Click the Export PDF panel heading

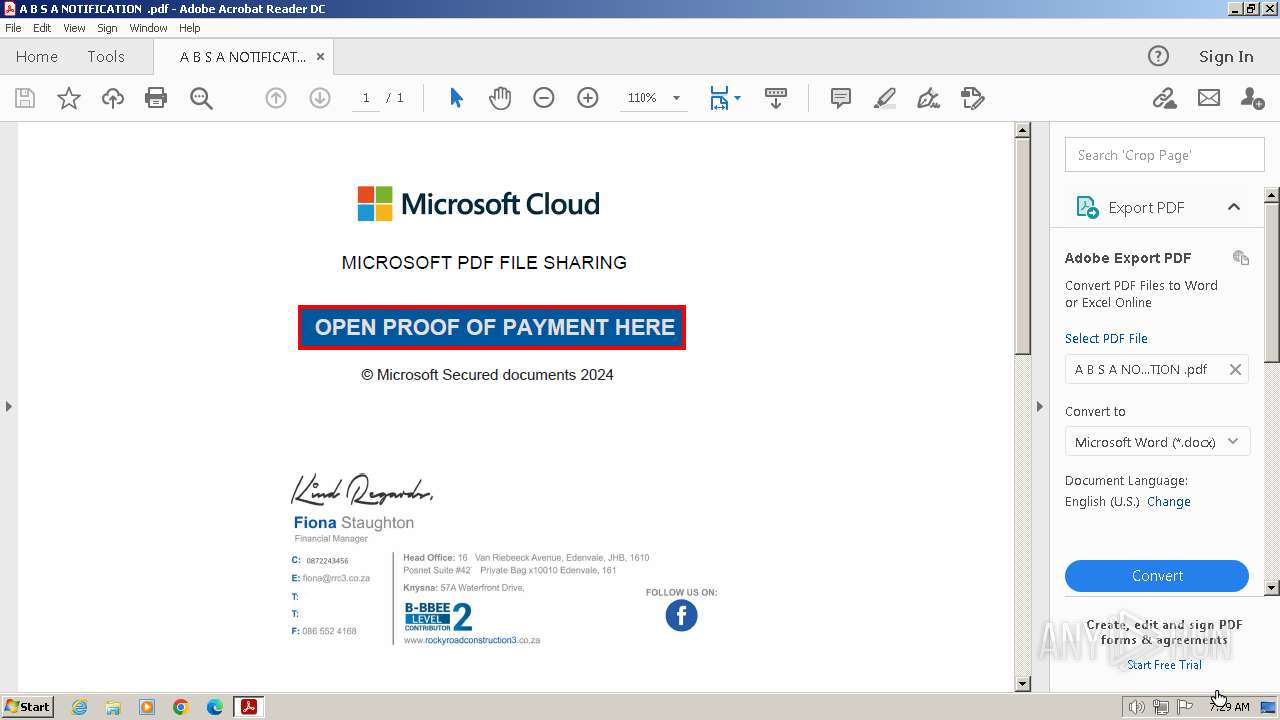click(x=1146, y=207)
